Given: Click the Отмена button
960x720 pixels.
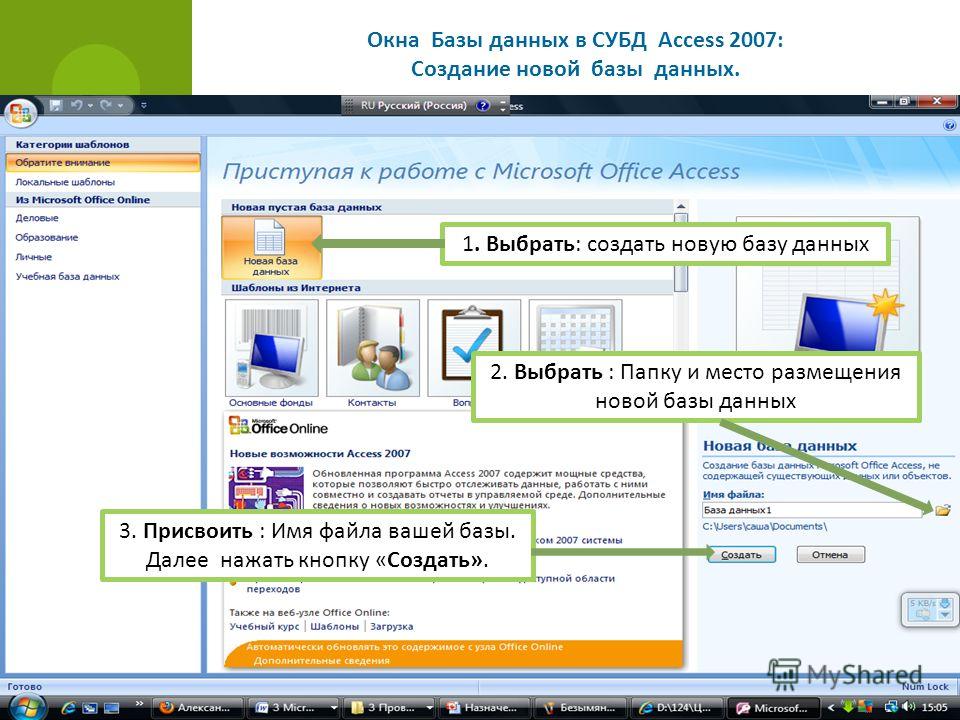Looking at the screenshot, I should click(830, 555).
